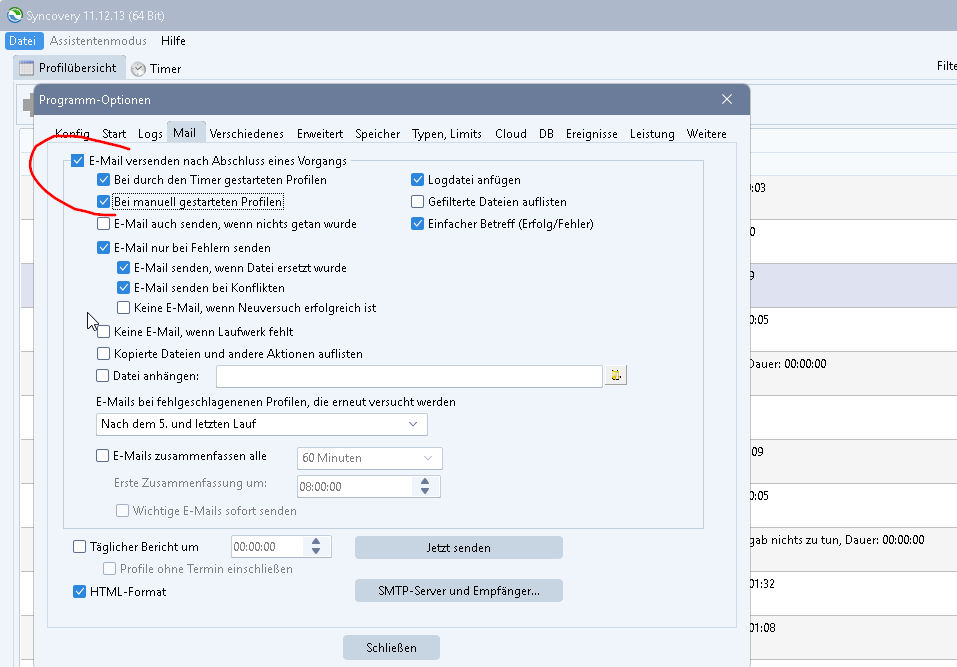The height and width of the screenshot is (667, 957).
Task: Select the Profilübersicht tab icon
Action: tap(27, 68)
